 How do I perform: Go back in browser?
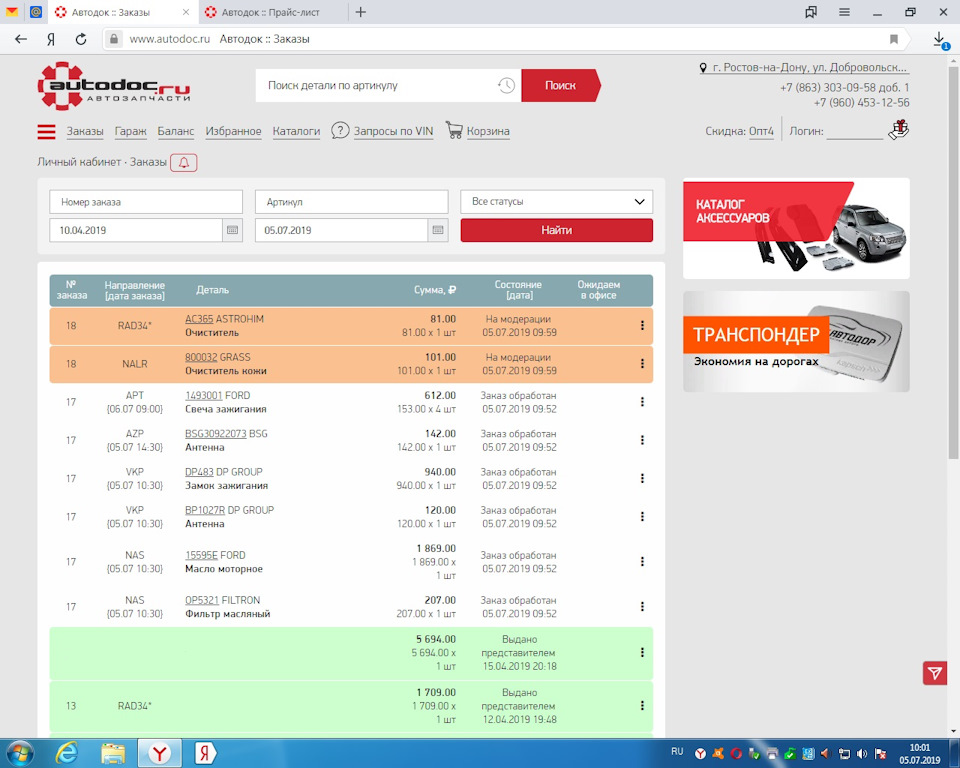(21, 39)
